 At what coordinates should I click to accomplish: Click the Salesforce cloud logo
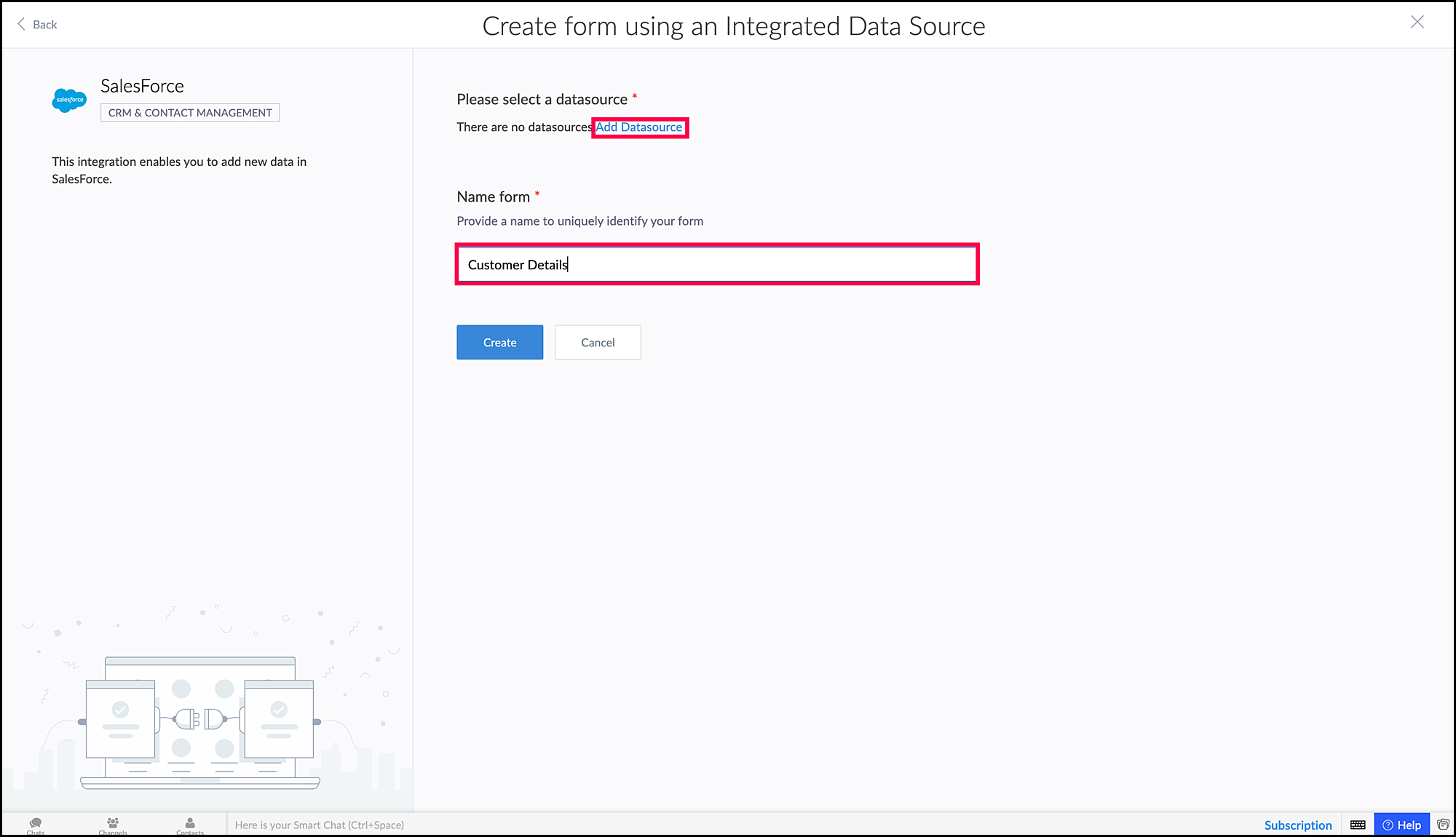pyautogui.click(x=69, y=100)
